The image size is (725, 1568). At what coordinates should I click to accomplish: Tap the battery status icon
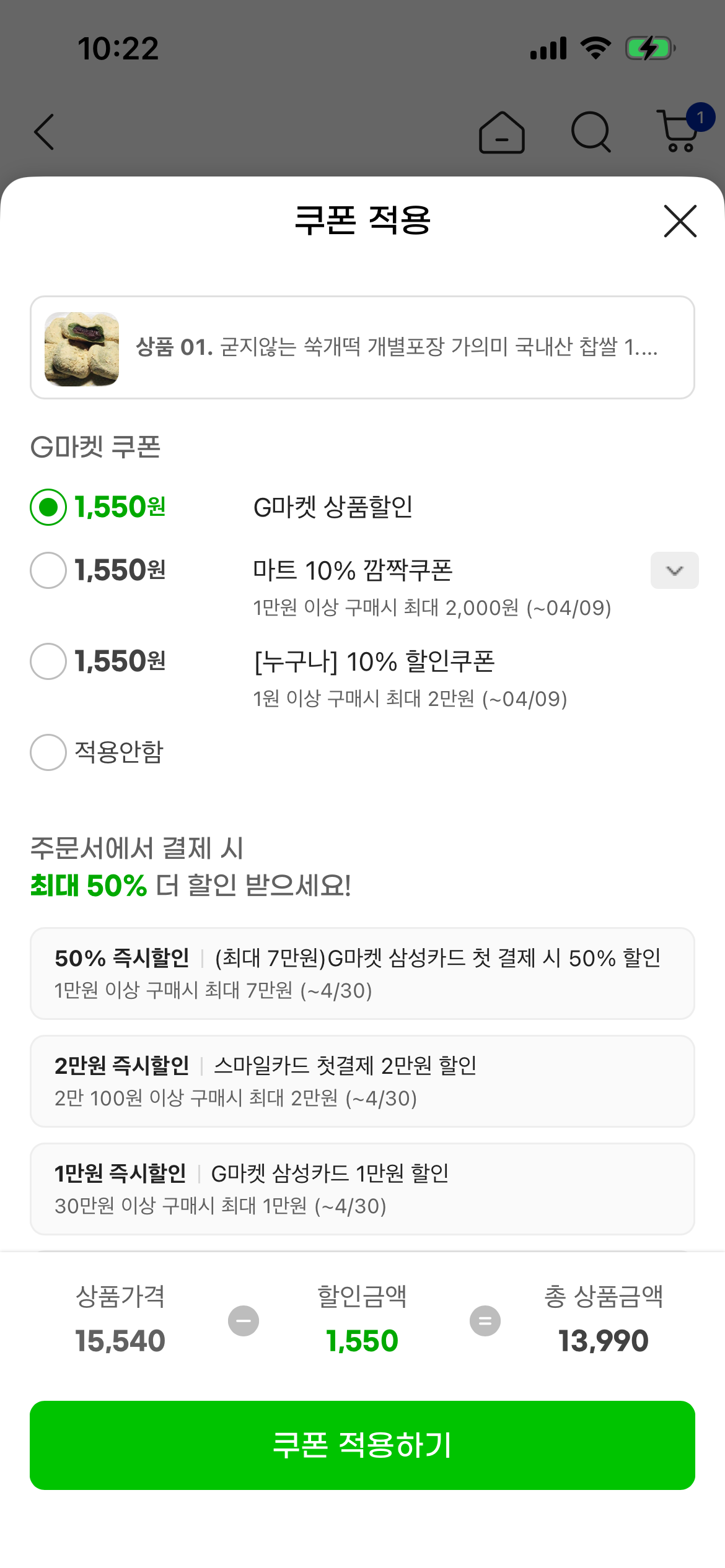649,48
